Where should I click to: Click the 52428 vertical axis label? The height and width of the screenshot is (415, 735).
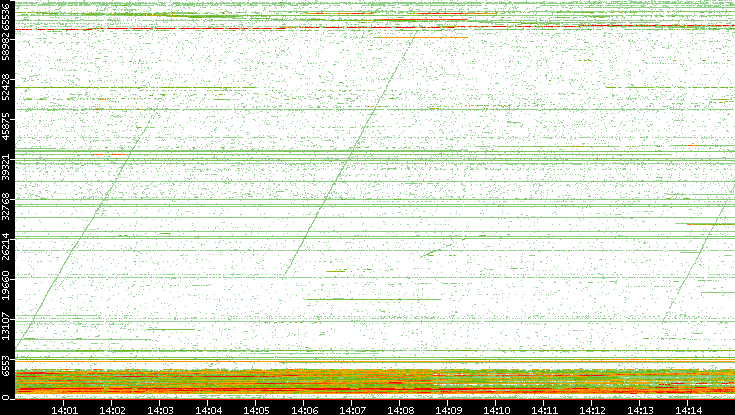tap(8, 90)
